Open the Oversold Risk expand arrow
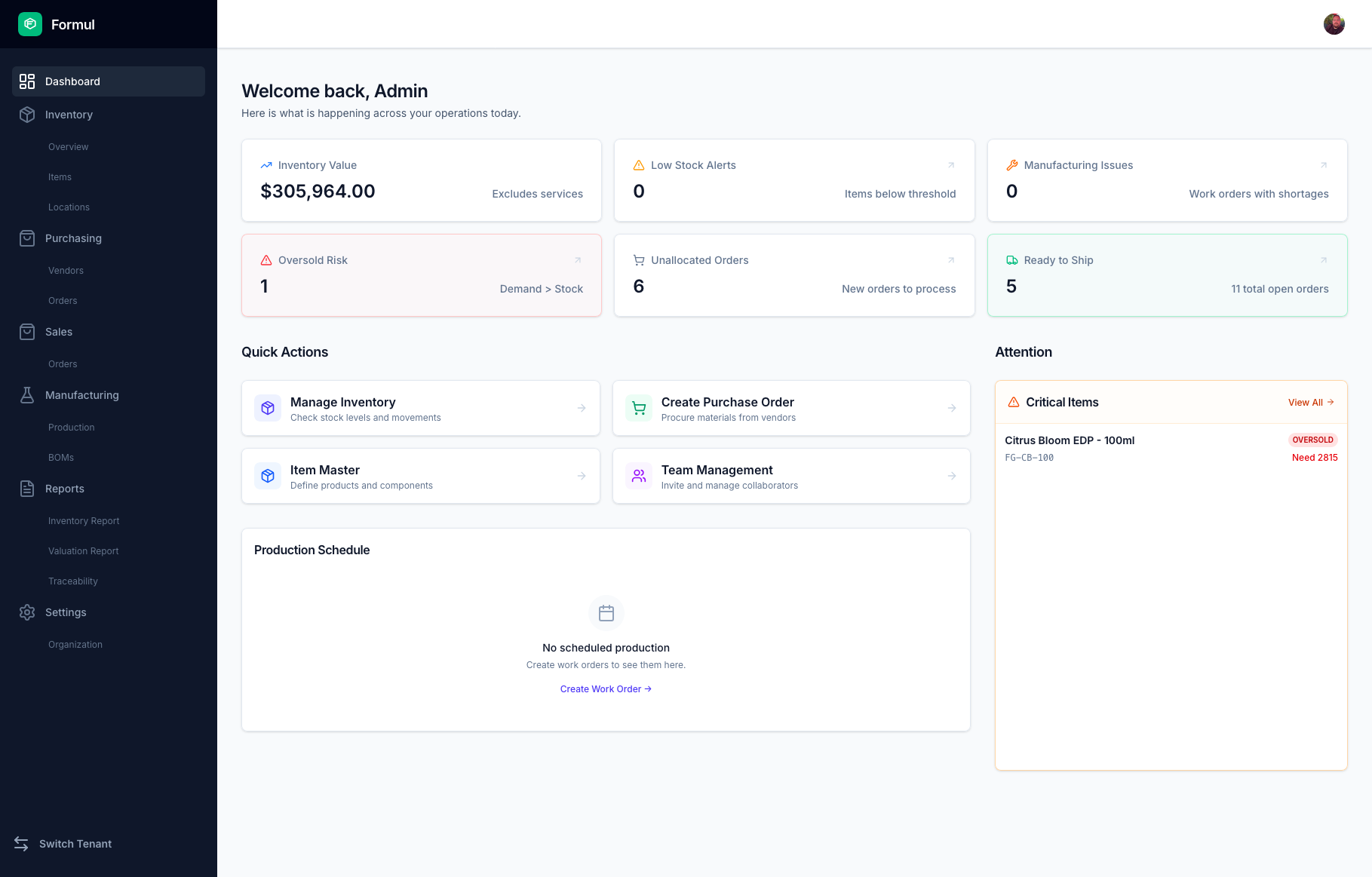The image size is (1372, 877). [579, 259]
